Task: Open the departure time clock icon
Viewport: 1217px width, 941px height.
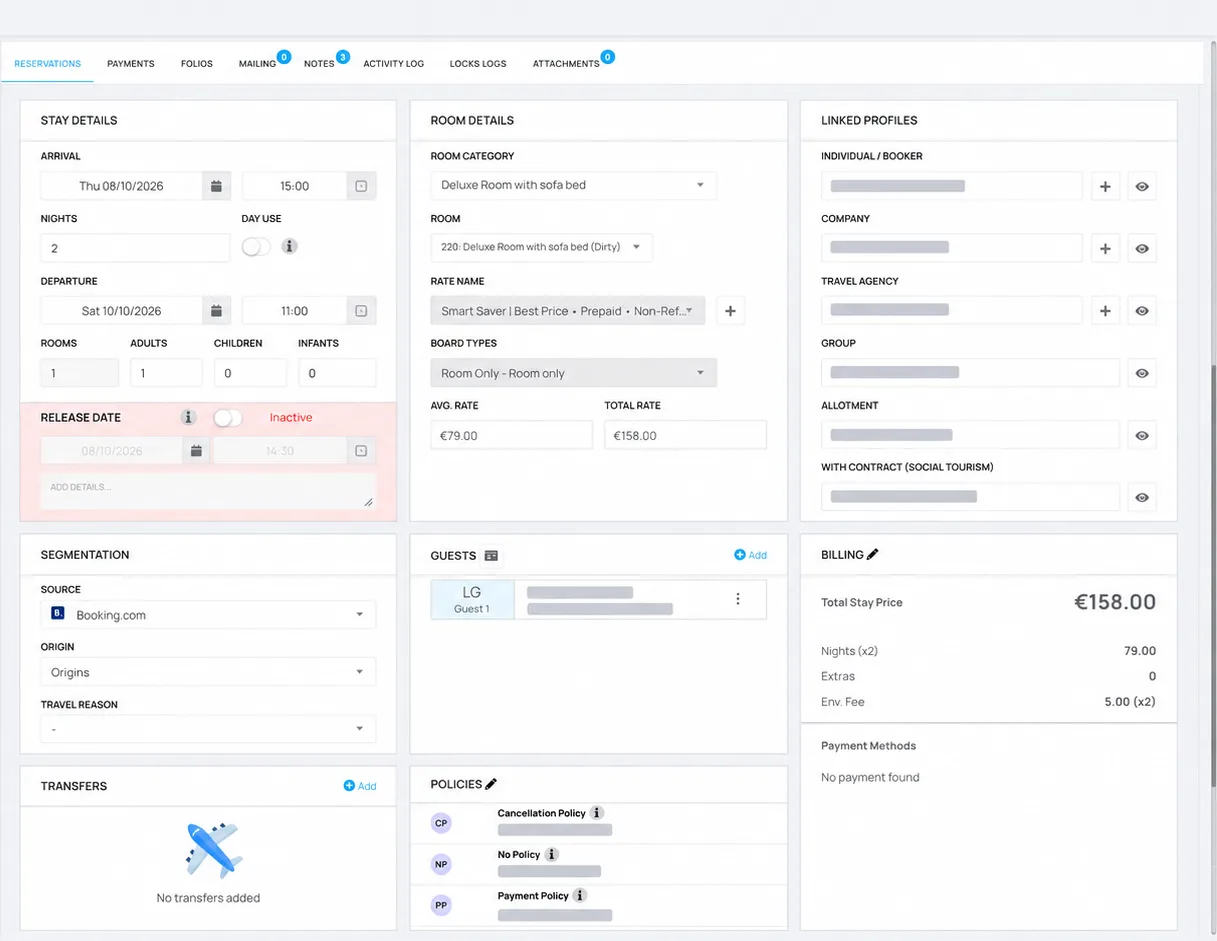Action: [361, 311]
